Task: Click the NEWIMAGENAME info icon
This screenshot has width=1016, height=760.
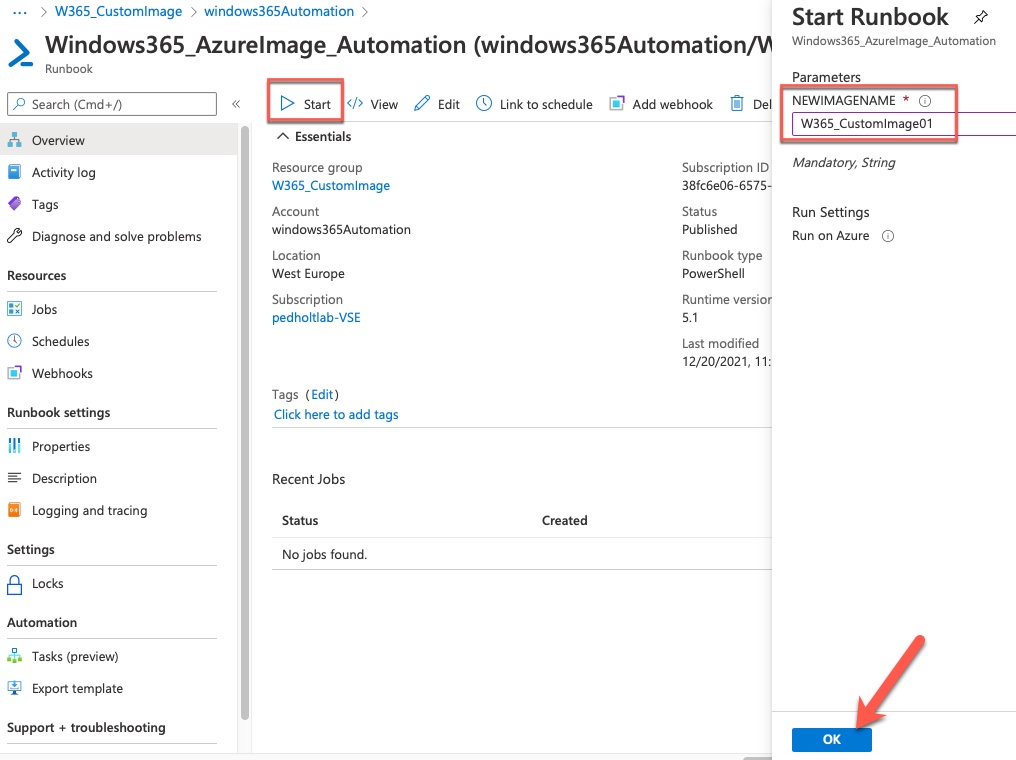Action: [925, 100]
